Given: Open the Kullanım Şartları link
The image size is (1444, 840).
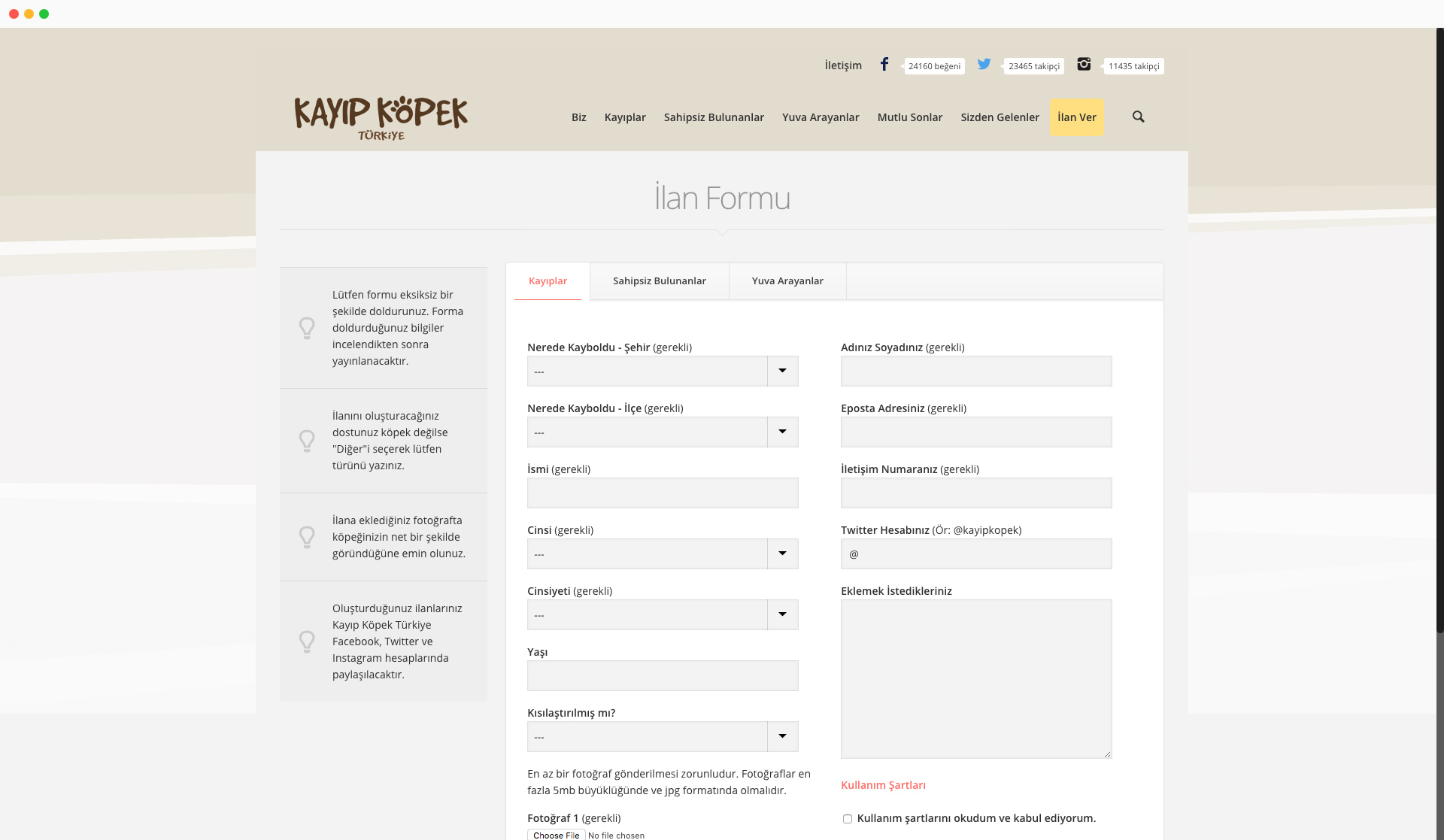Looking at the screenshot, I should tap(883, 785).
